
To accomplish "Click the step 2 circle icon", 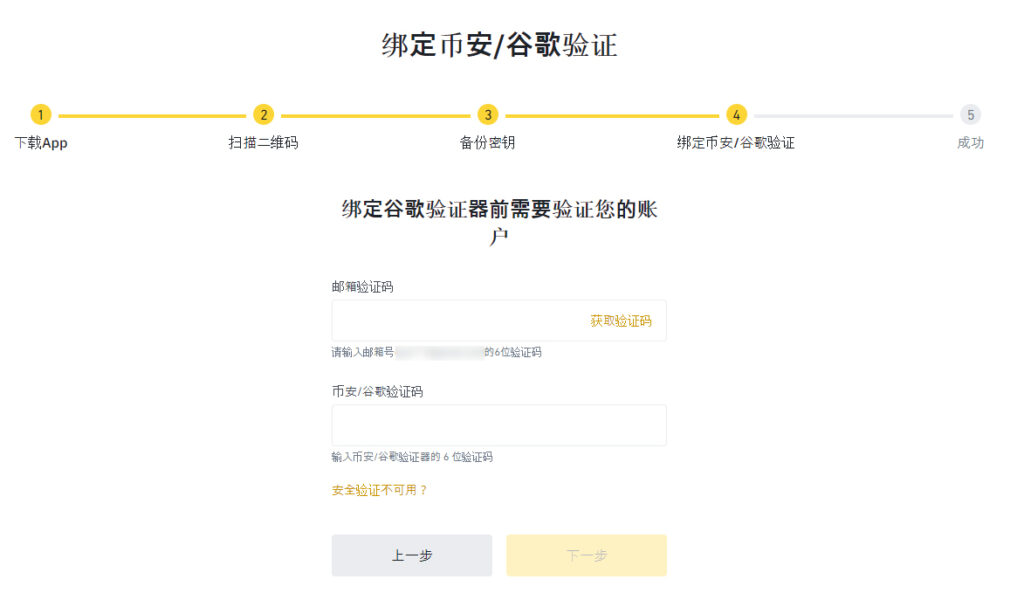I will coord(263,115).
